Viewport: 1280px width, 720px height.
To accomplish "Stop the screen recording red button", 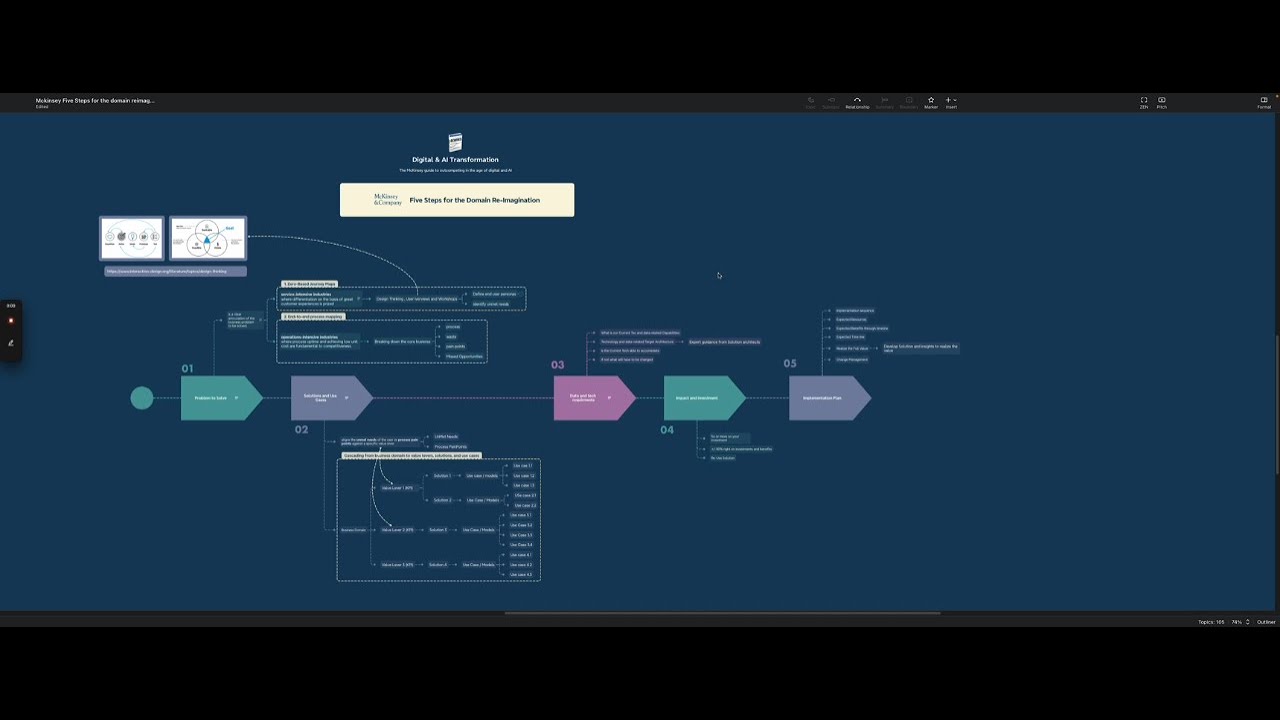I will pyautogui.click(x=11, y=321).
